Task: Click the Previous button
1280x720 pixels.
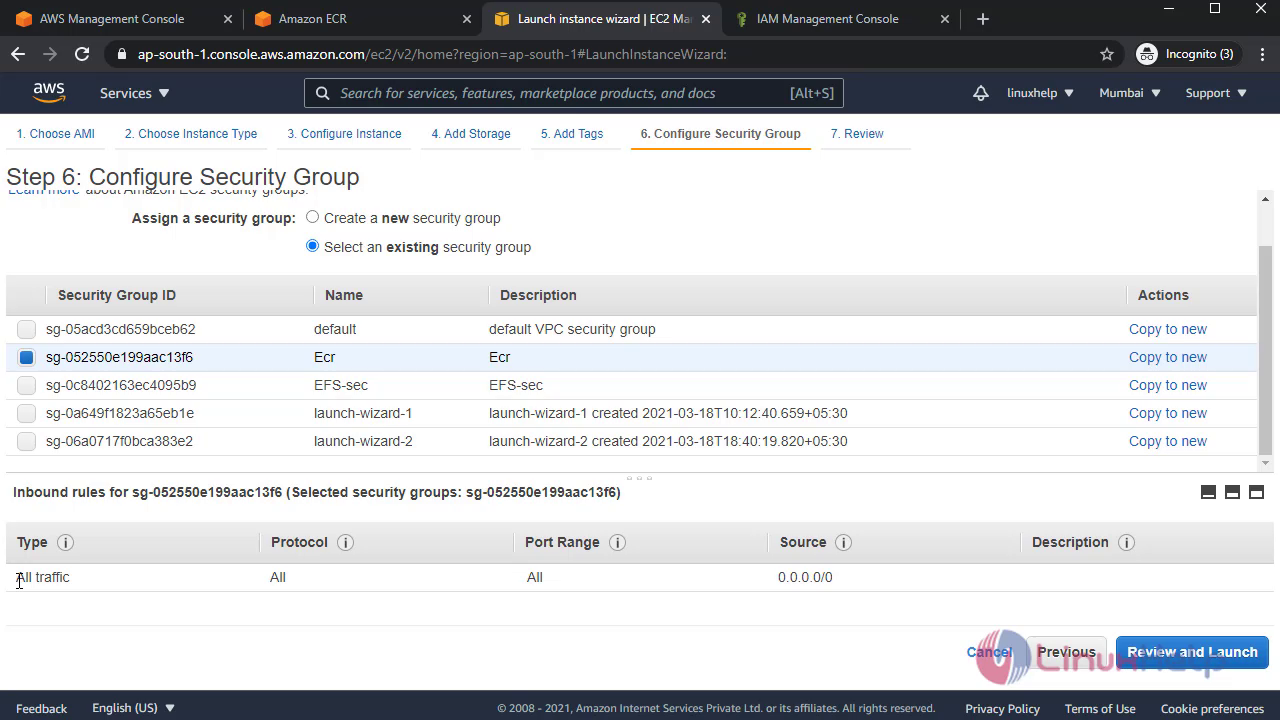Action: tap(1066, 652)
